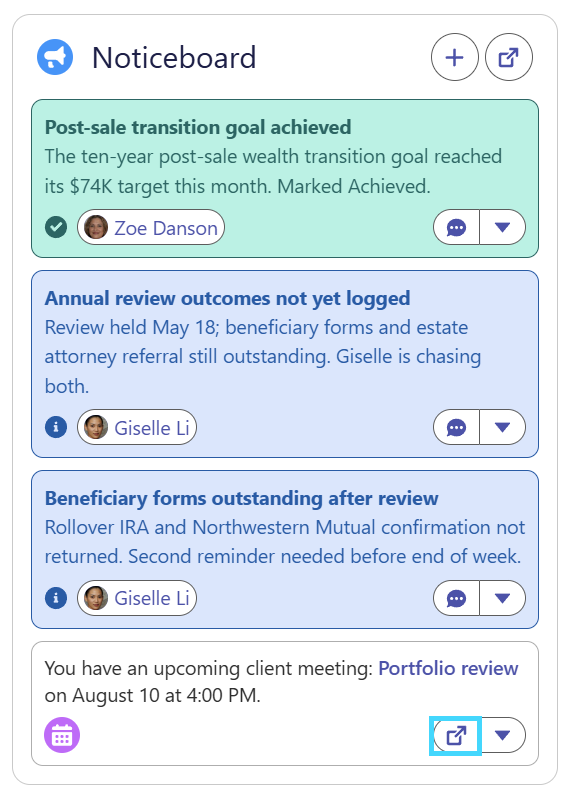Click the Beneficiary forms outstanding after review title
The image size is (567, 796).
[x=242, y=499]
